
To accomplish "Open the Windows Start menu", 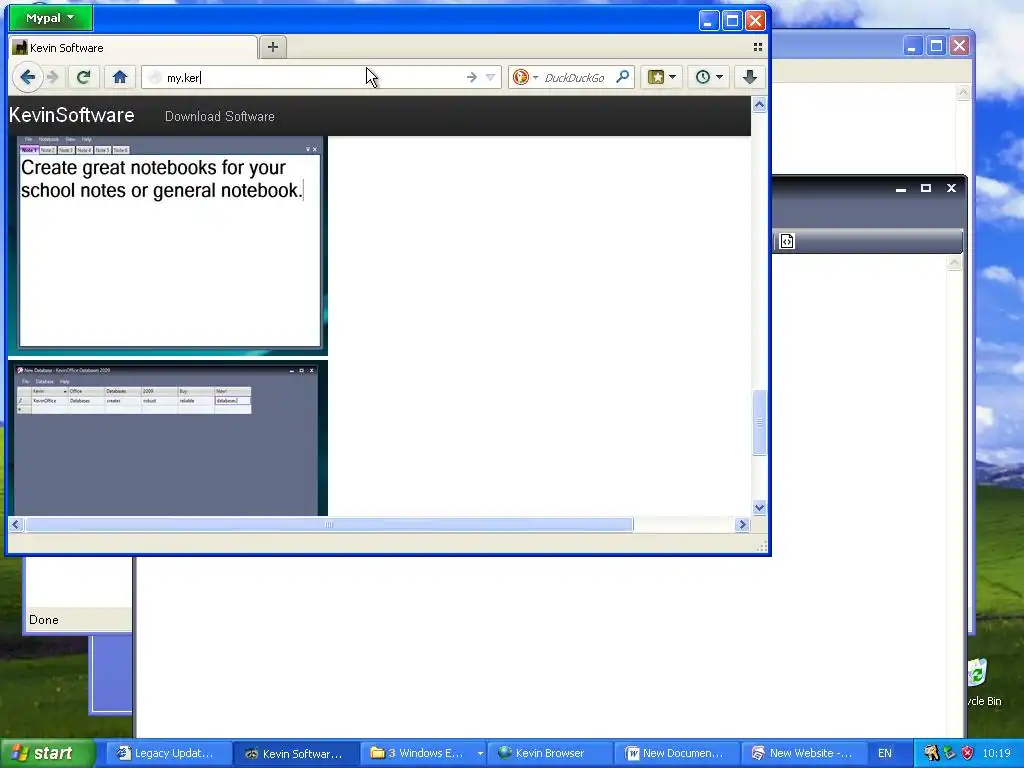I will click(48, 753).
